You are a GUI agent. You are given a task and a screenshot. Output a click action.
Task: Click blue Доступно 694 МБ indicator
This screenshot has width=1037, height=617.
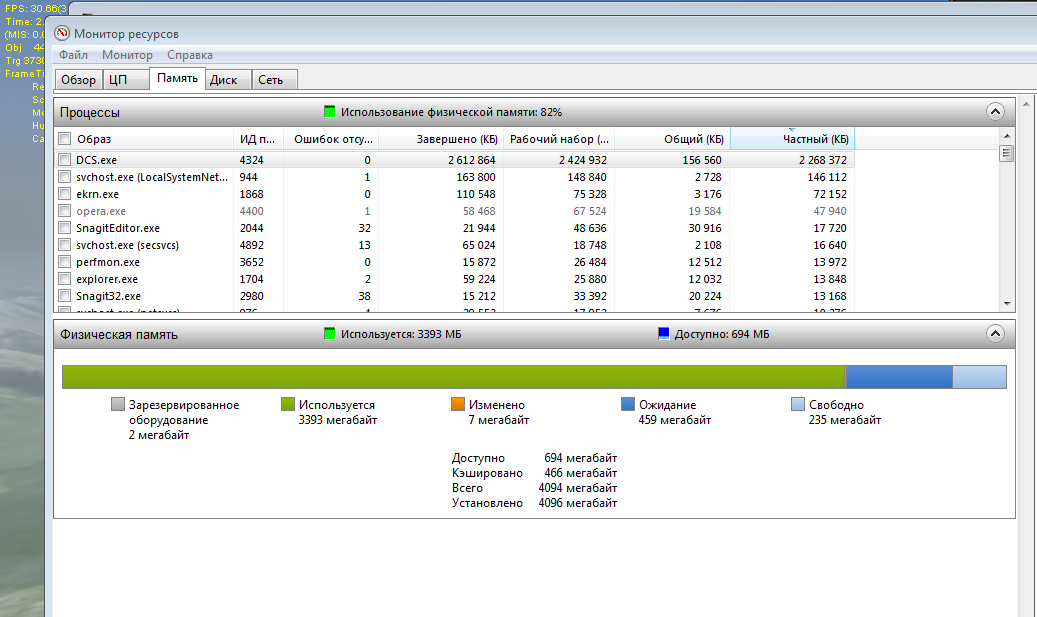click(x=664, y=334)
